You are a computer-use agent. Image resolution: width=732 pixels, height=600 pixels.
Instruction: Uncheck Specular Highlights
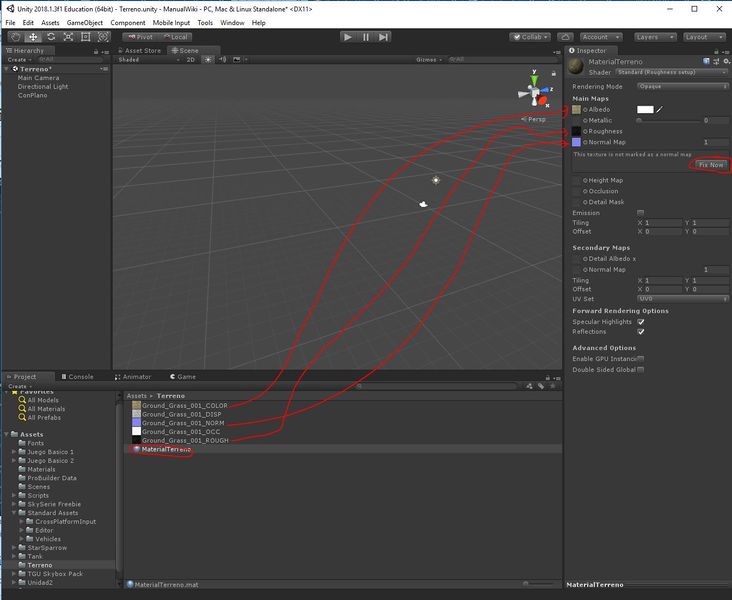(641, 322)
